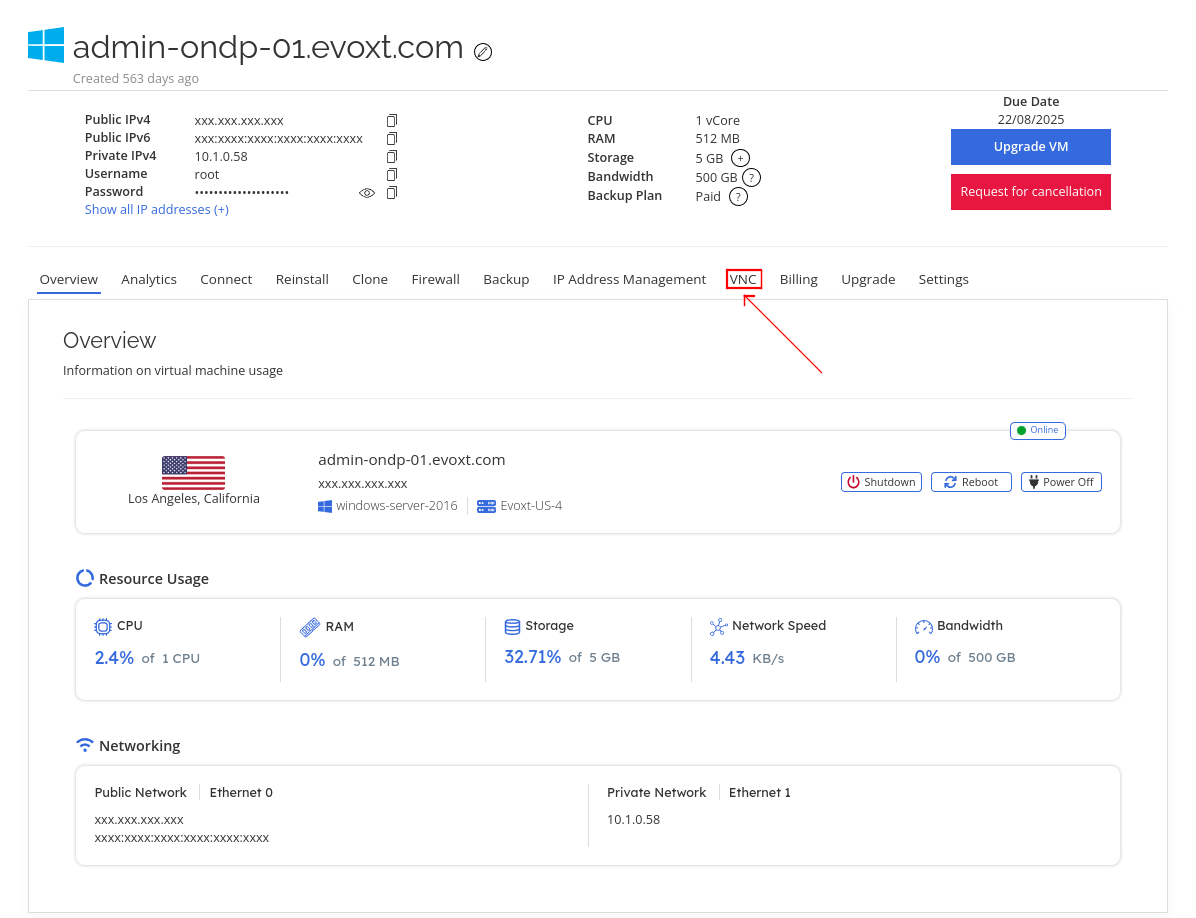This screenshot has height=918, width=1196.
Task: Open the VNC tab
Action: click(x=743, y=280)
